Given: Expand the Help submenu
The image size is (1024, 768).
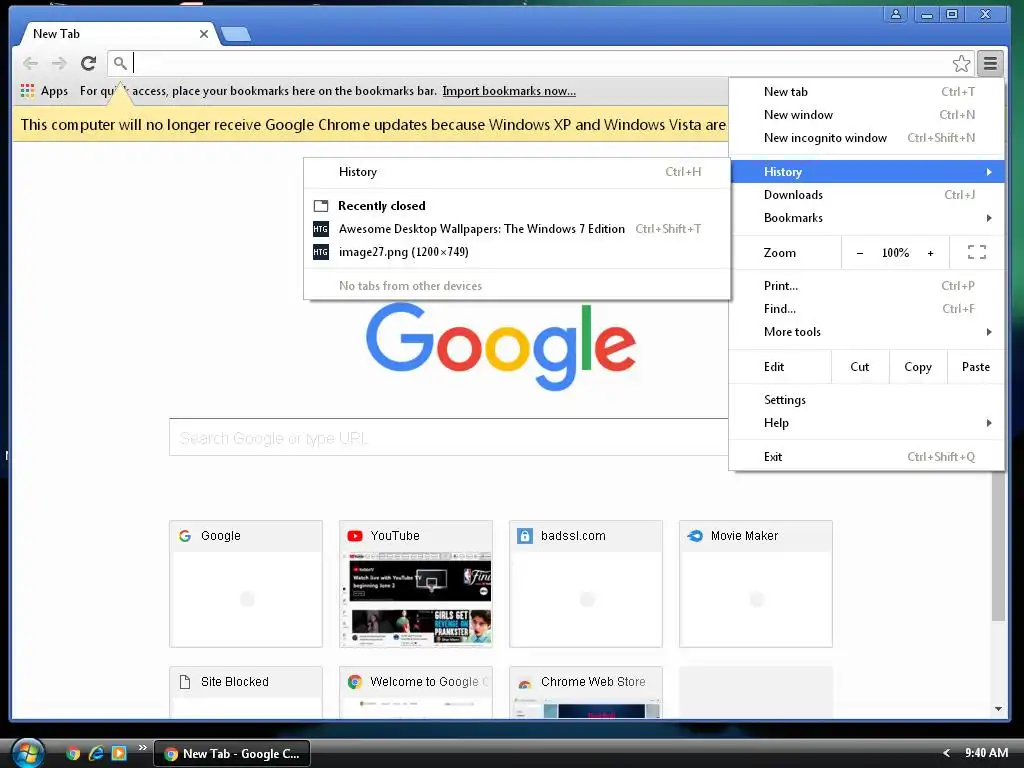Looking at the screenshot, I should (867, 423).
